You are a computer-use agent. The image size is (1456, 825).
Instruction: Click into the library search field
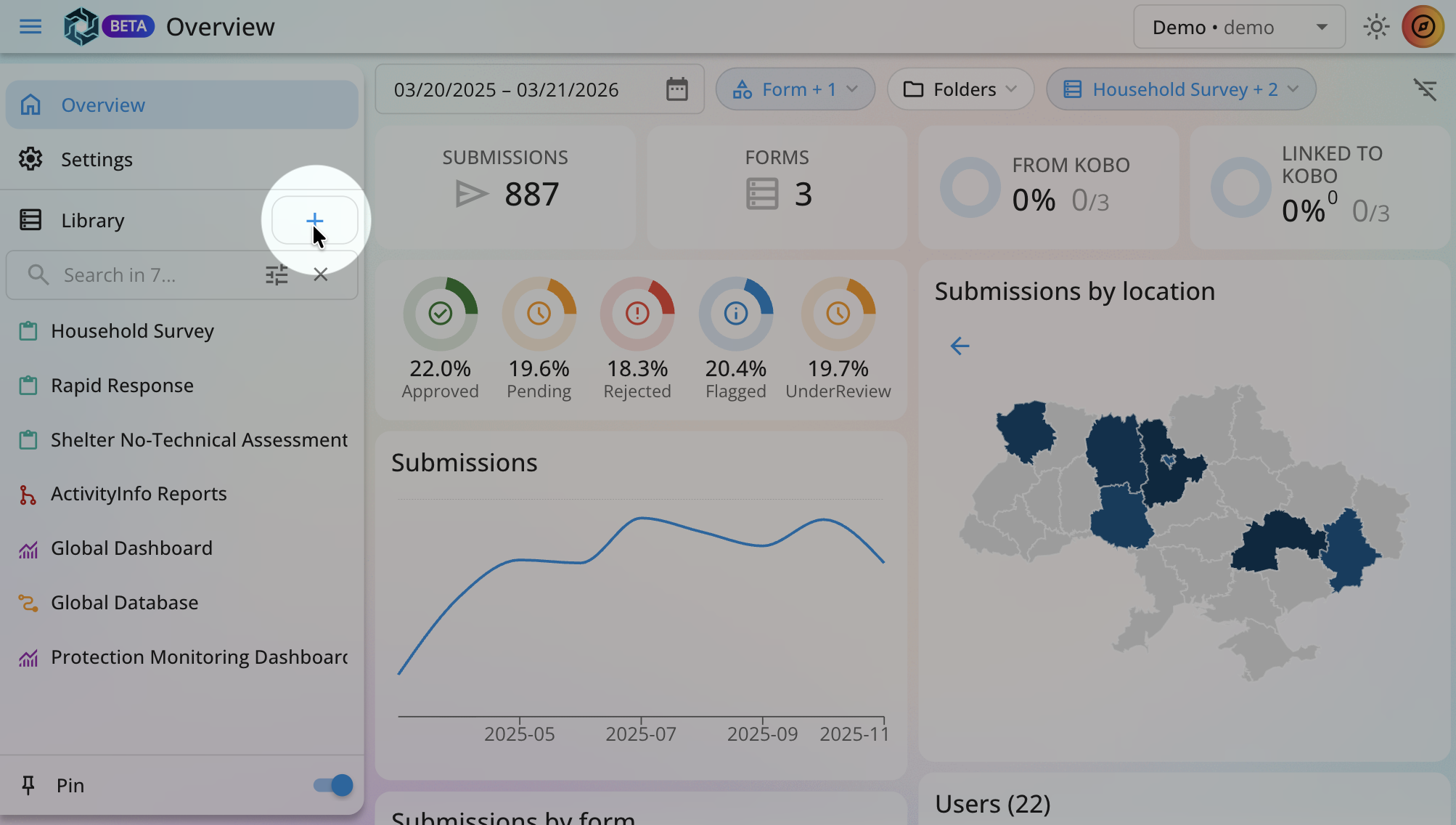click(x=145, y=275)
